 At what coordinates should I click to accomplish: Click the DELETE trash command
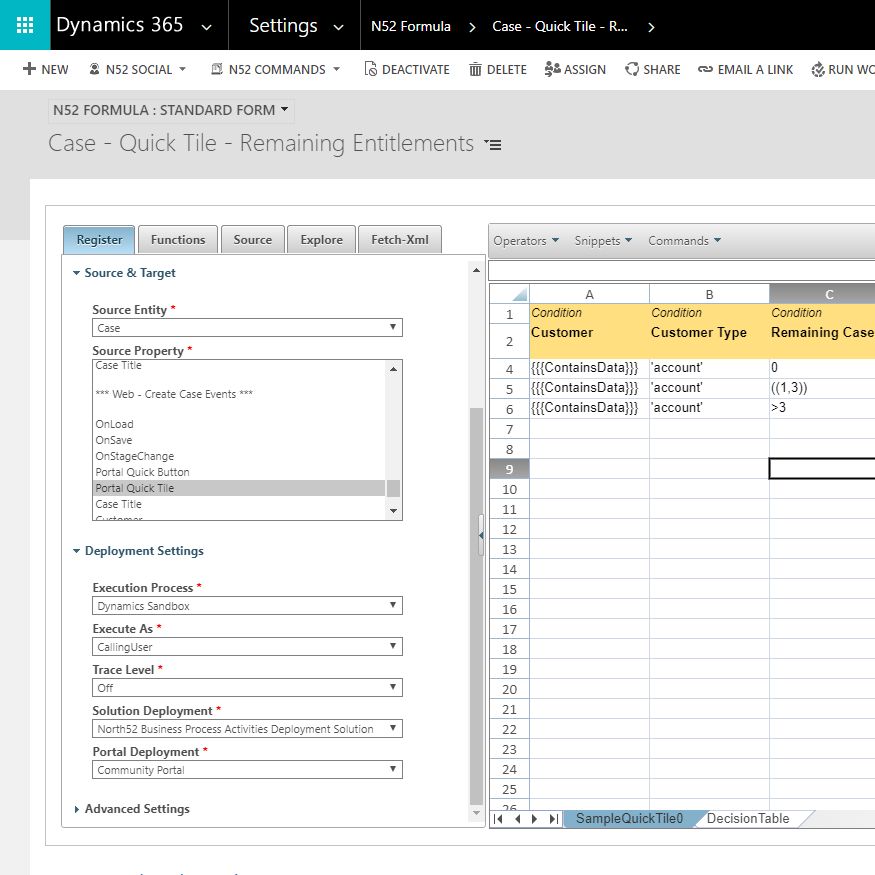tap(498, 69)
